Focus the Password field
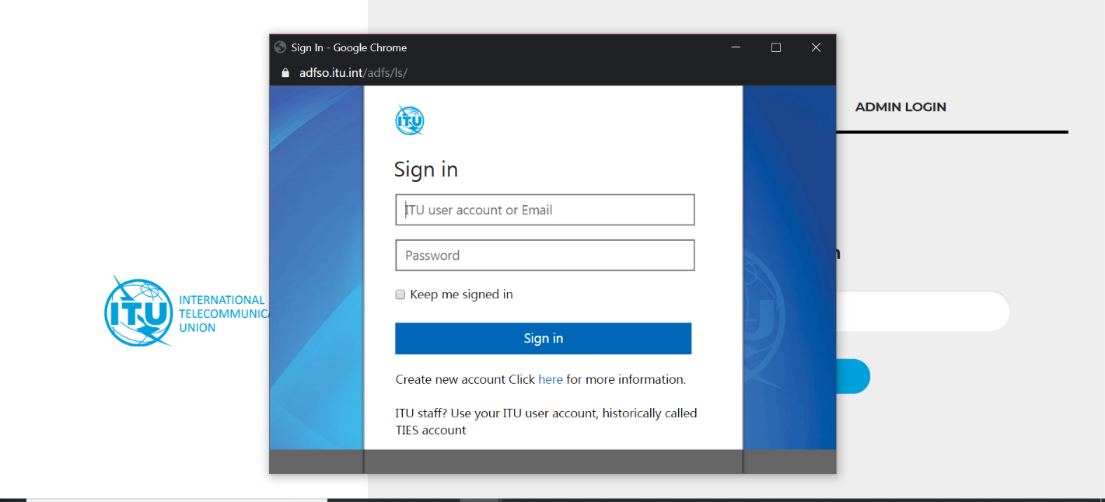The image size is (1105, 502). click(545, 255)
